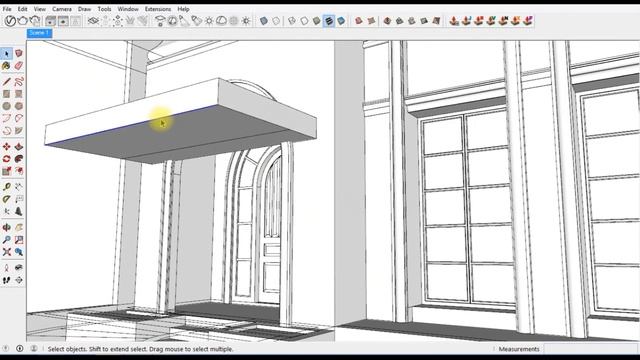Pick the Circle tool
Viewport: 640px width, 360px height.
click(x=7, y=106)
